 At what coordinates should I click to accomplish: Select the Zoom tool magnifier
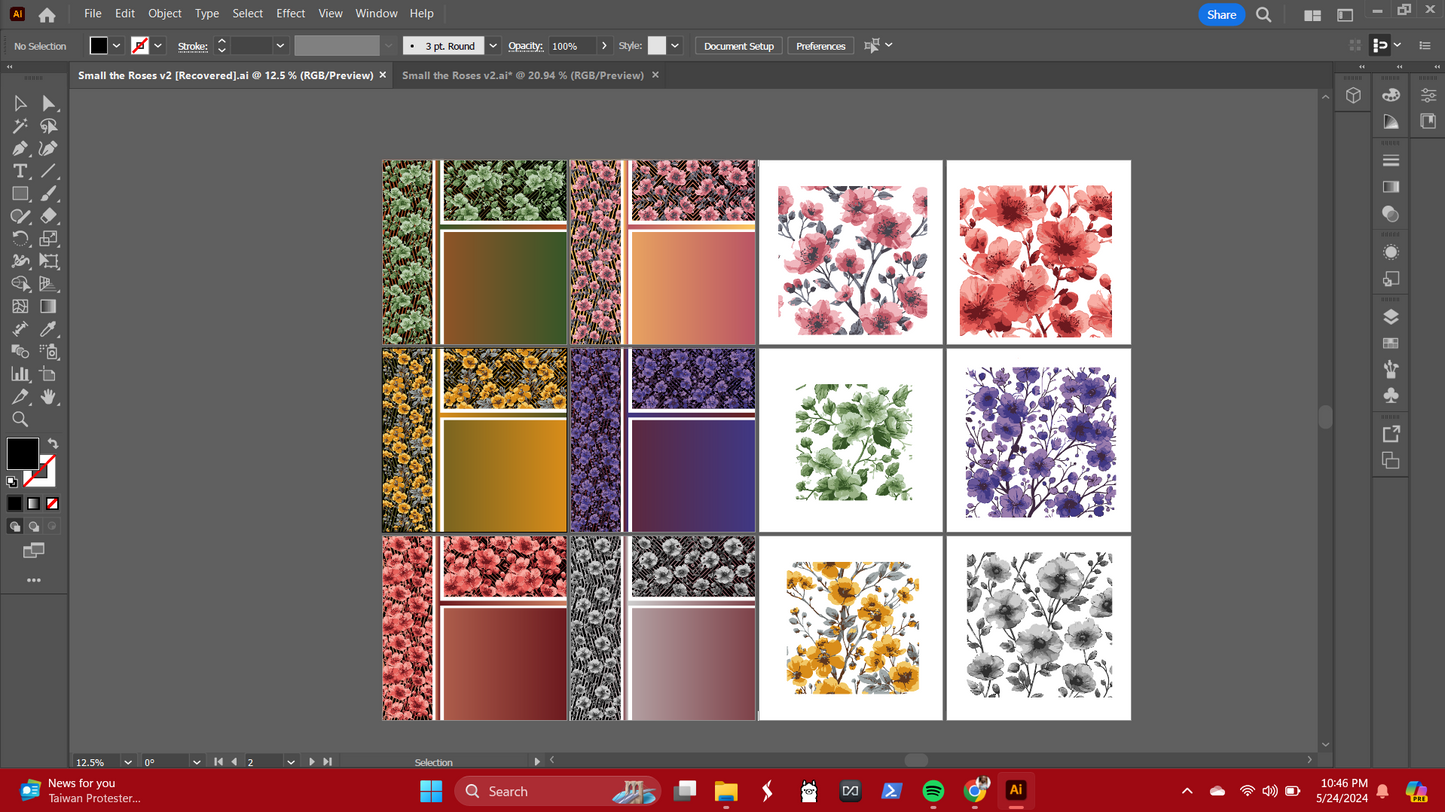(20, 420)
